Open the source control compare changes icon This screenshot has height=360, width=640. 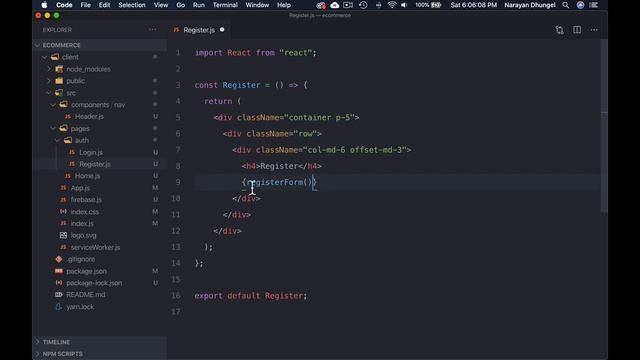559,30
